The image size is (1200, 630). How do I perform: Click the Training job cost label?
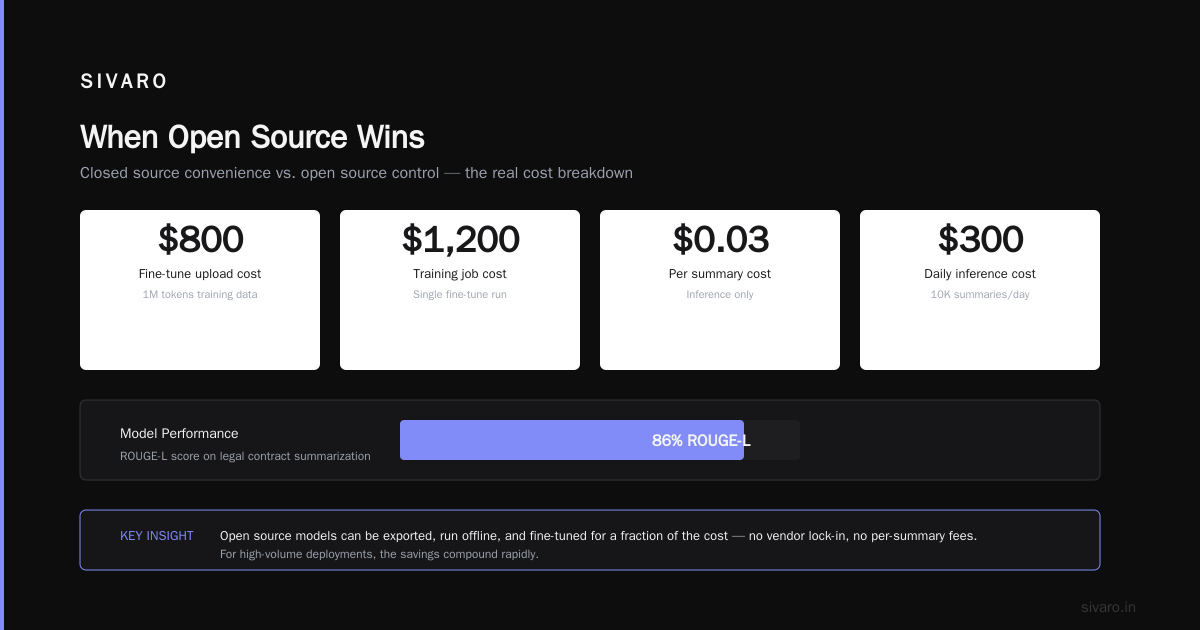[x=460, y=274]
